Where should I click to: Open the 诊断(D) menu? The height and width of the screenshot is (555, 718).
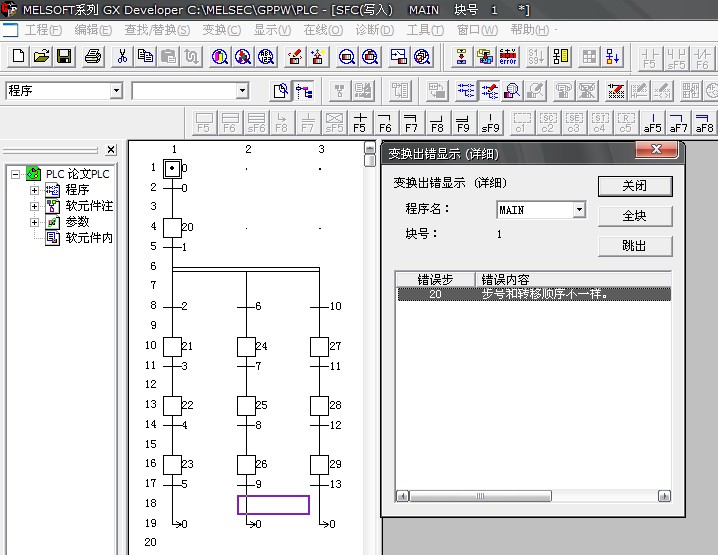[x=374, y=30]
